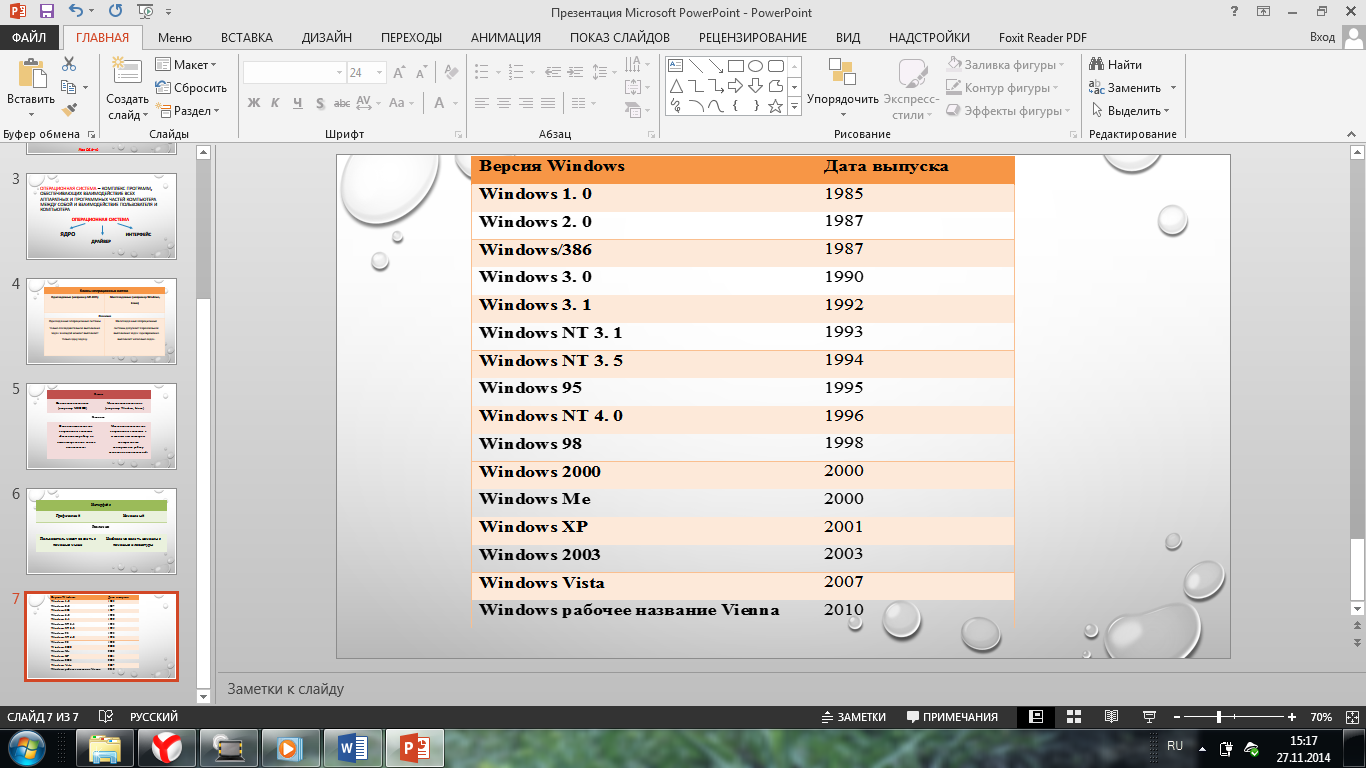Toggle text shadow S formatting

pos(320,103)
